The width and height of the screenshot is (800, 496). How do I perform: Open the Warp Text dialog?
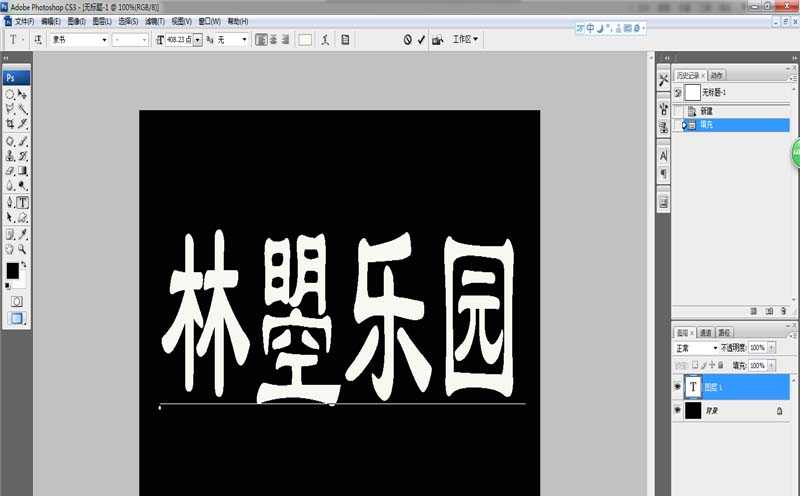325,39
